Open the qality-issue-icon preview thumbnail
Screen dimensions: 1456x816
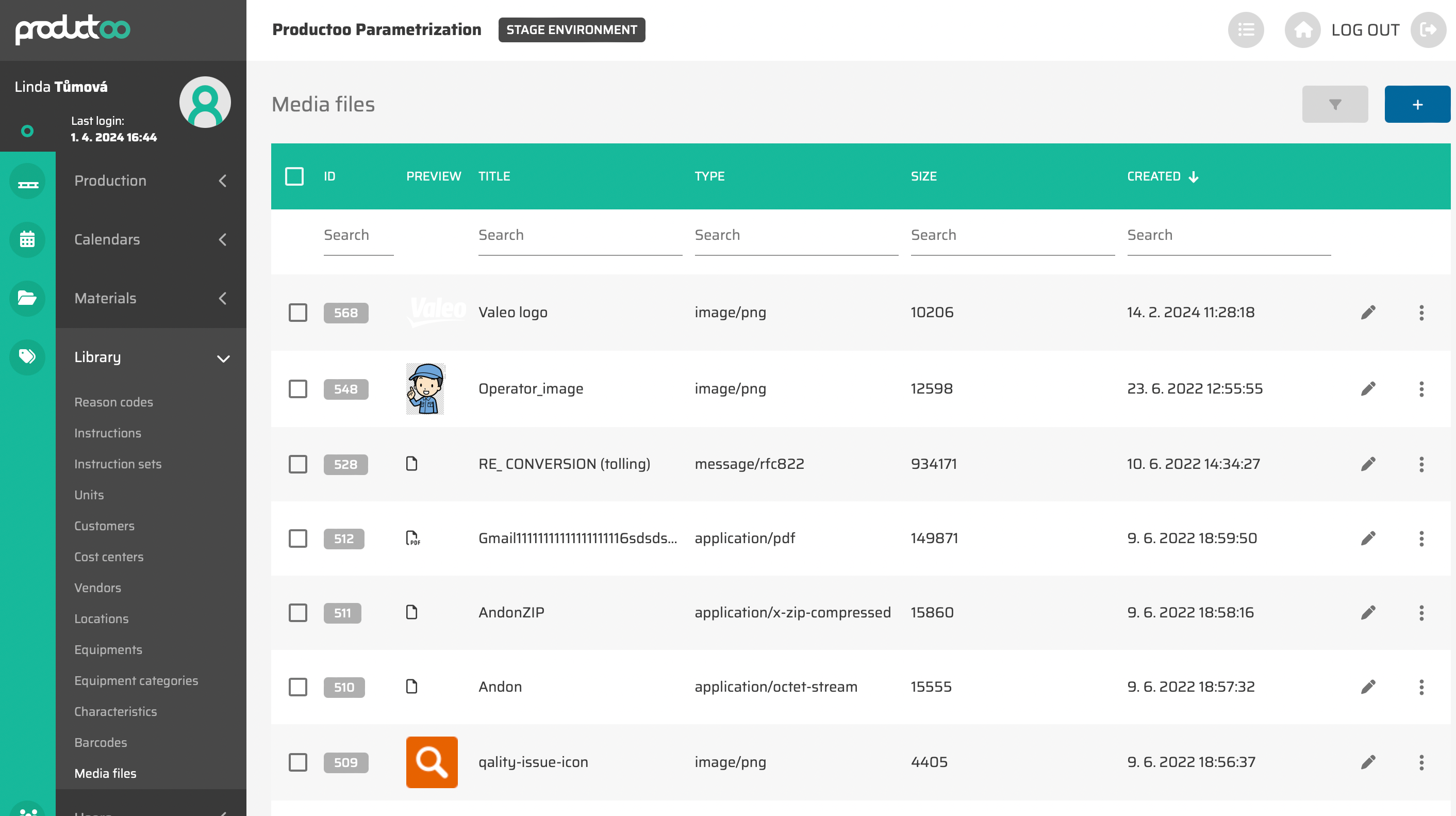432,762
